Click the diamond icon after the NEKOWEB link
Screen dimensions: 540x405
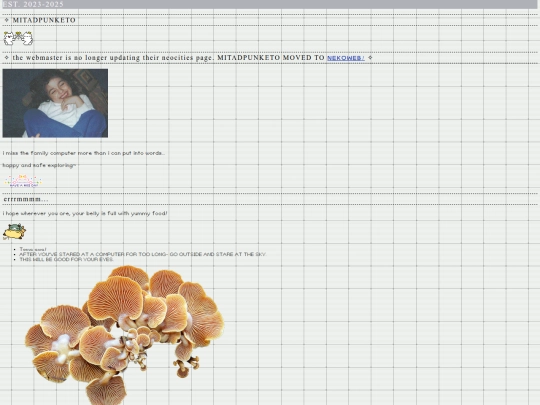point(370,58)
